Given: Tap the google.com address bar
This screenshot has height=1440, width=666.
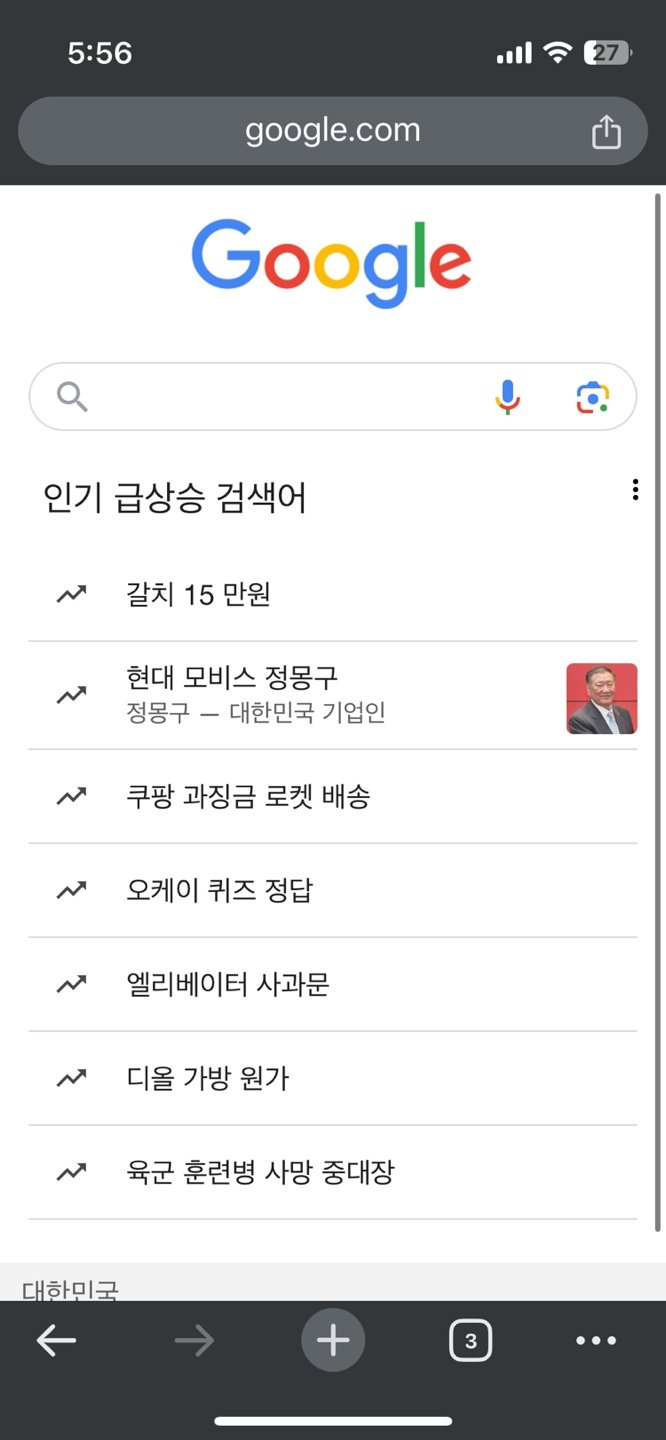Looking at the screenshot, I should [332, 131].
